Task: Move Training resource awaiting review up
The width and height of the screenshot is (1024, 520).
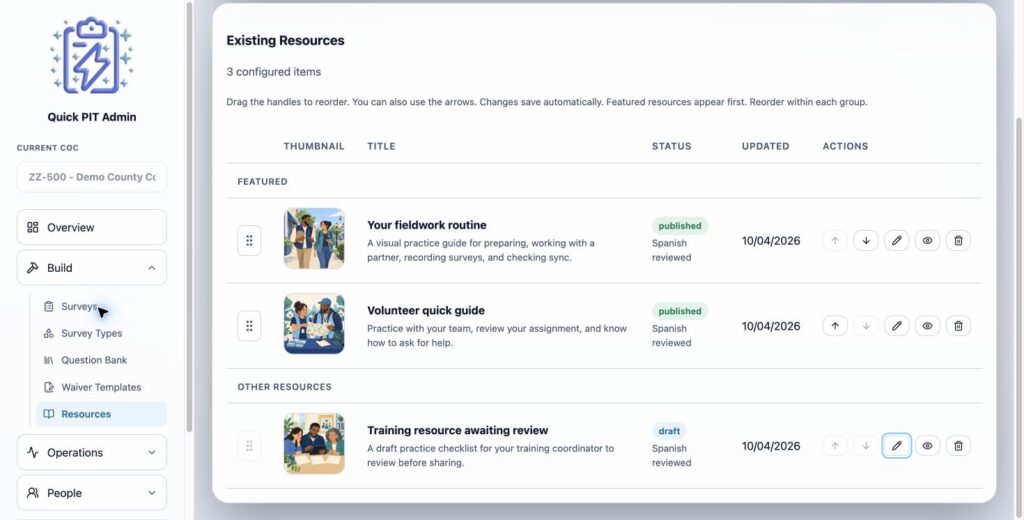Action: [x=835, y=446]
